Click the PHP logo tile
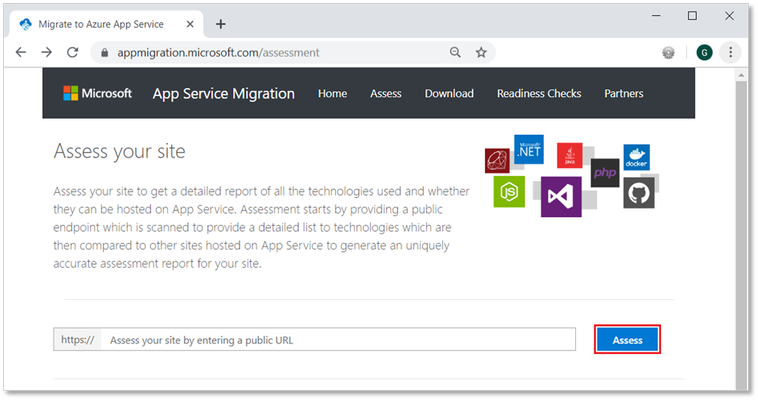758x400 pixels. point(605,173)
